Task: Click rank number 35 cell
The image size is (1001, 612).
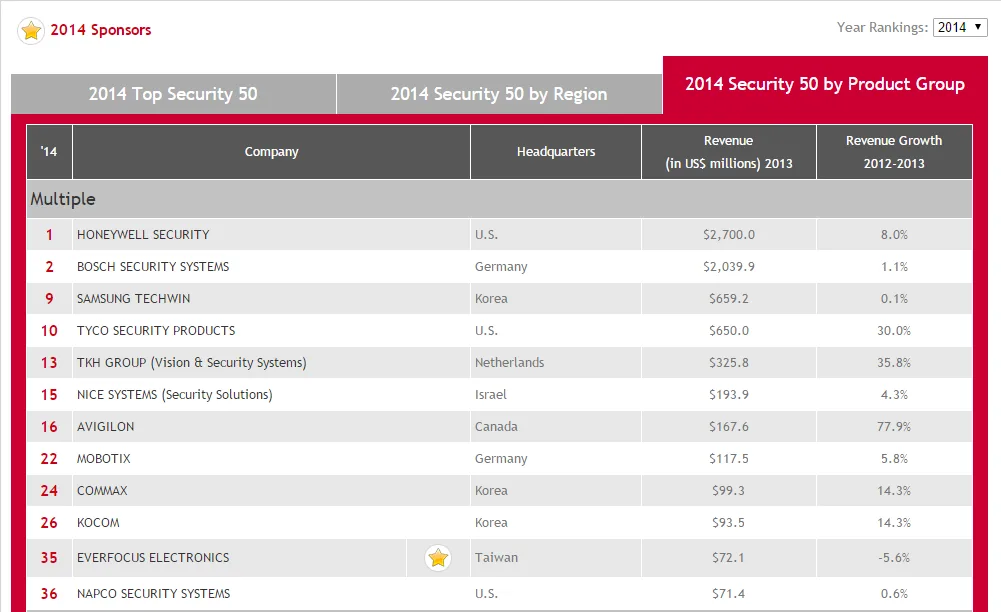Action: [x=49, y=558]
